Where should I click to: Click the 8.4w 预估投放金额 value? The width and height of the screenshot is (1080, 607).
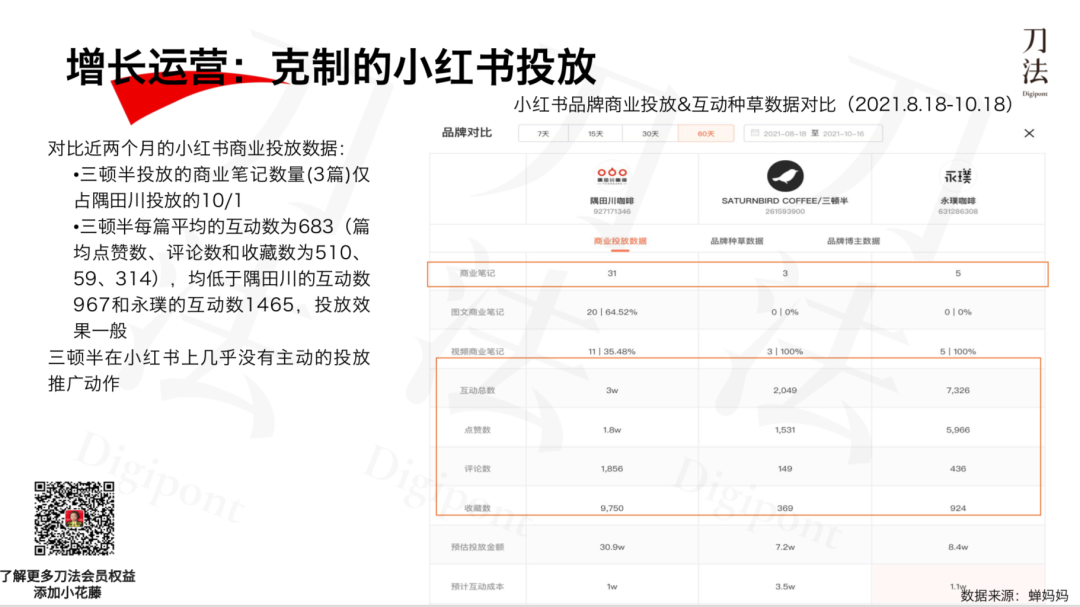[x=958, y=547]
